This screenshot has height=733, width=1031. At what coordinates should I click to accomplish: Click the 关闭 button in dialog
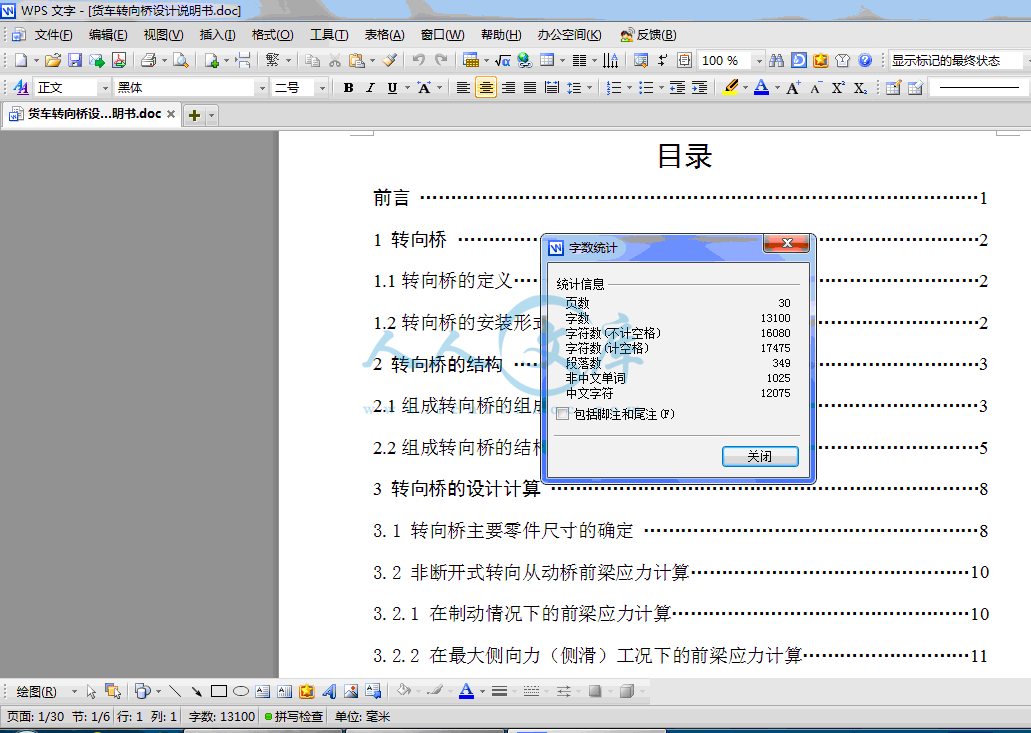(x=760, y=456)
